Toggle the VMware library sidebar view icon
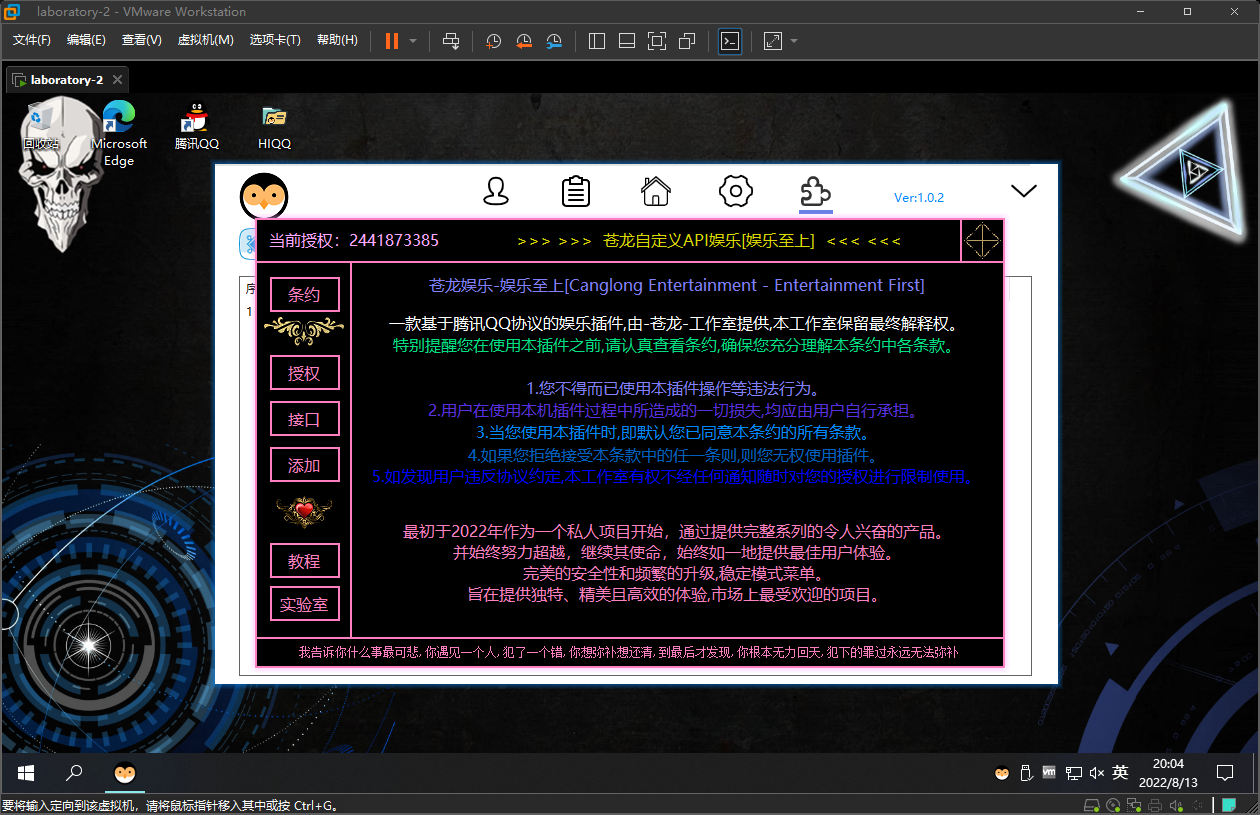This screenshot has height=815, width=1260. pyautogui.click(x=597, y=41)
